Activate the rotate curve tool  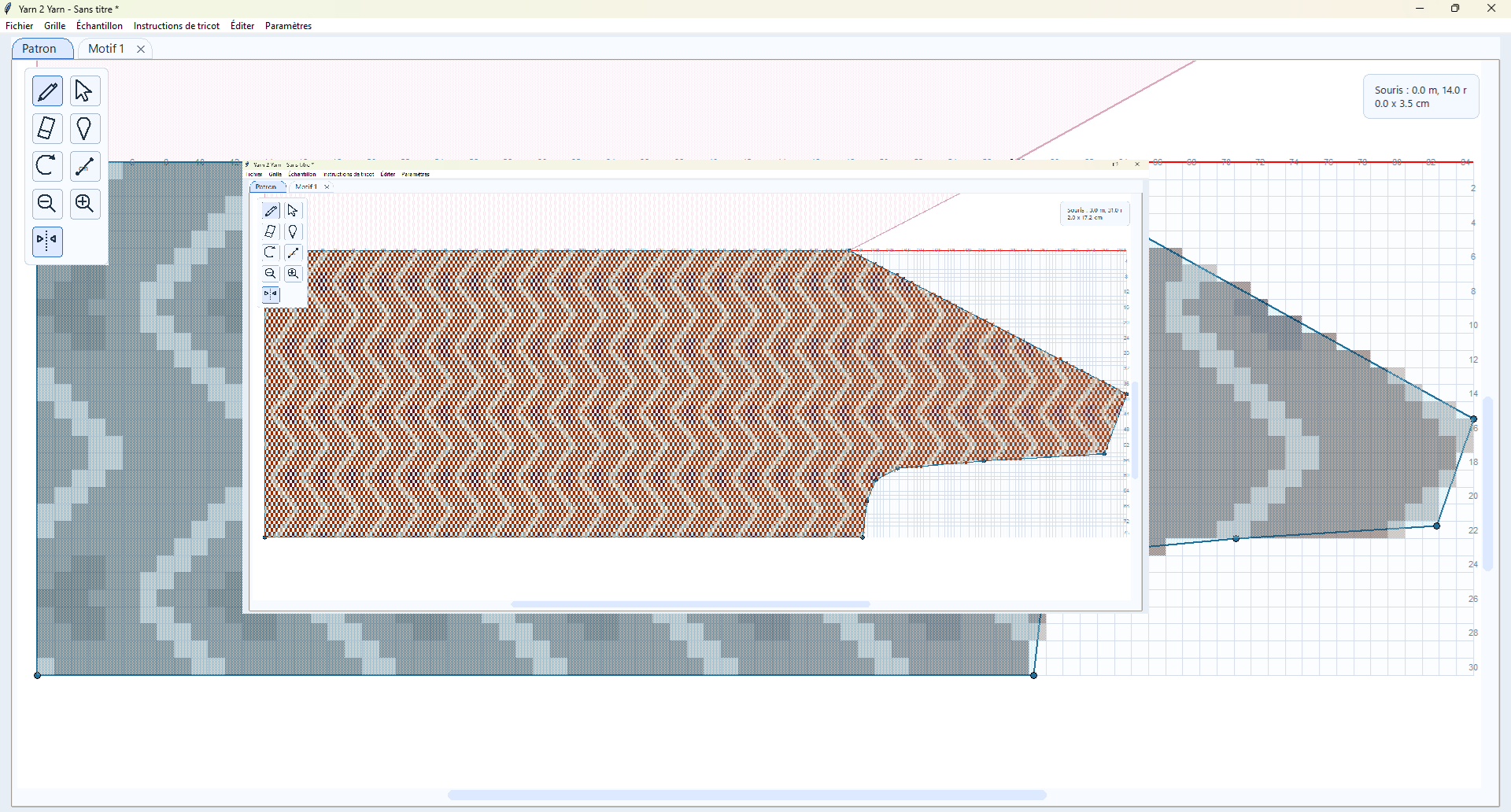coord(47,166)
